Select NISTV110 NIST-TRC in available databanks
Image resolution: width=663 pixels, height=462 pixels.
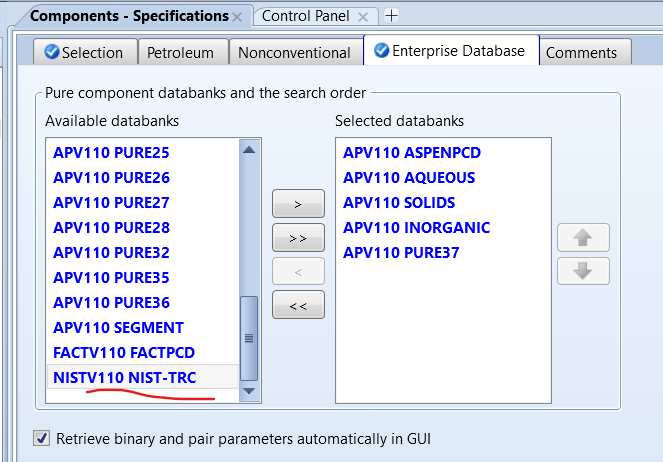(x=125, y=377)
